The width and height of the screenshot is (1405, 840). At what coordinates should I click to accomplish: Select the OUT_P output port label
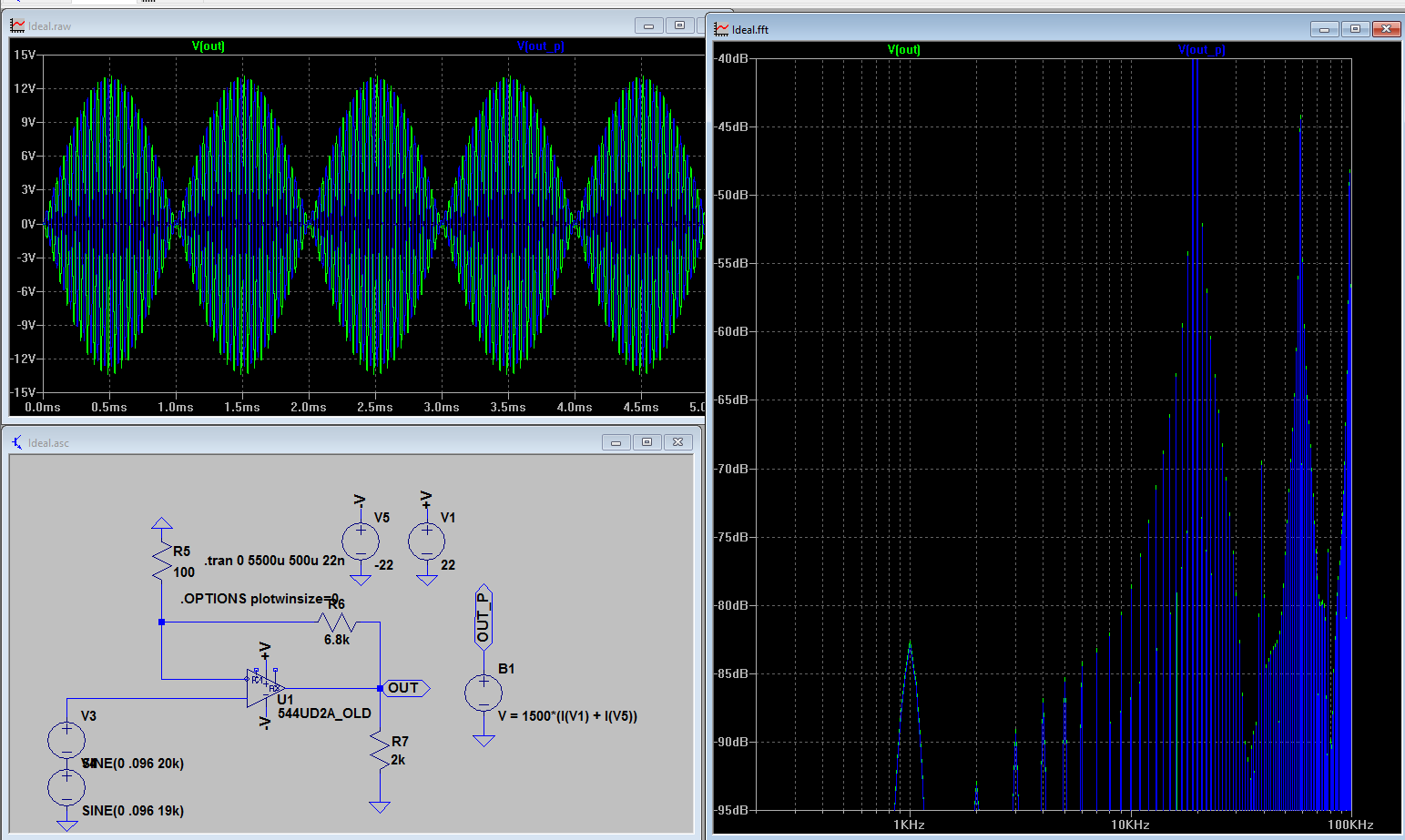coord(484,617)
